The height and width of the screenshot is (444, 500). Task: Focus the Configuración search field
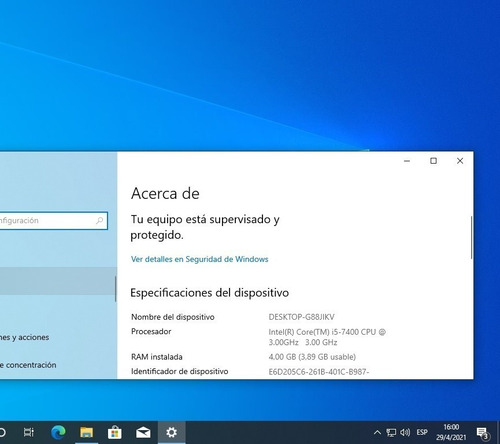[53, 220]
